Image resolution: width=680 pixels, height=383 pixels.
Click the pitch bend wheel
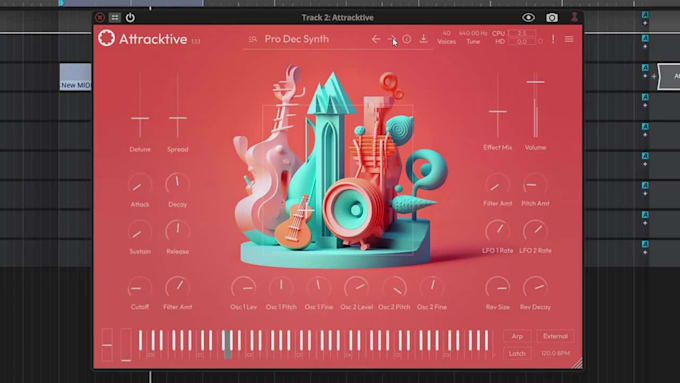tap(107, 345)
